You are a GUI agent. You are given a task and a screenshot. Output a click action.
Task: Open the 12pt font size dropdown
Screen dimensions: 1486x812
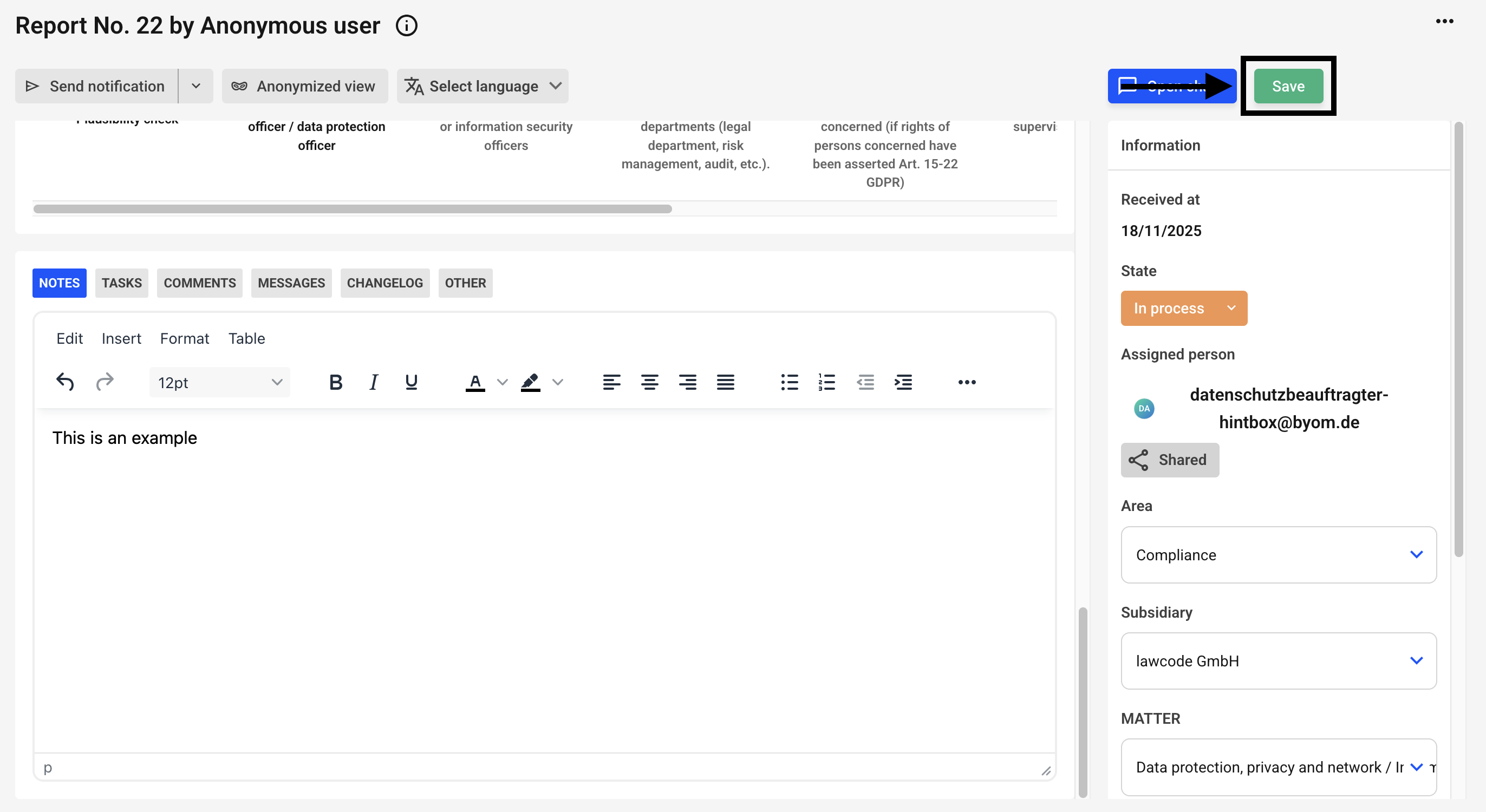pos(219,382)
